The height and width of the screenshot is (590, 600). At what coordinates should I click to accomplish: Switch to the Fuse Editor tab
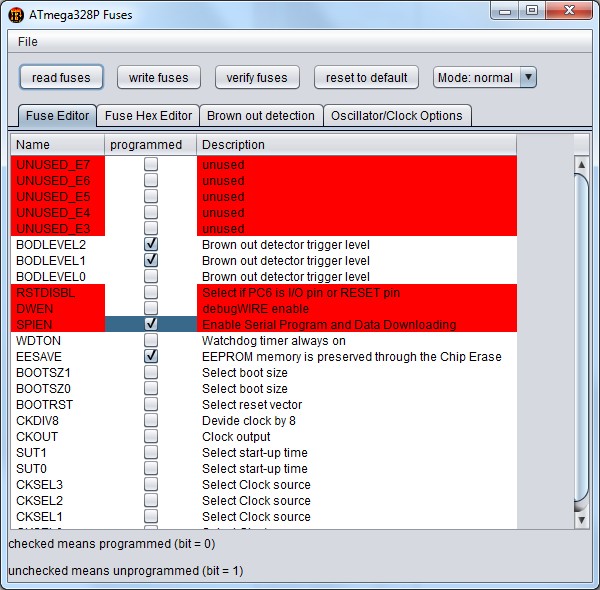click(57, 116)
